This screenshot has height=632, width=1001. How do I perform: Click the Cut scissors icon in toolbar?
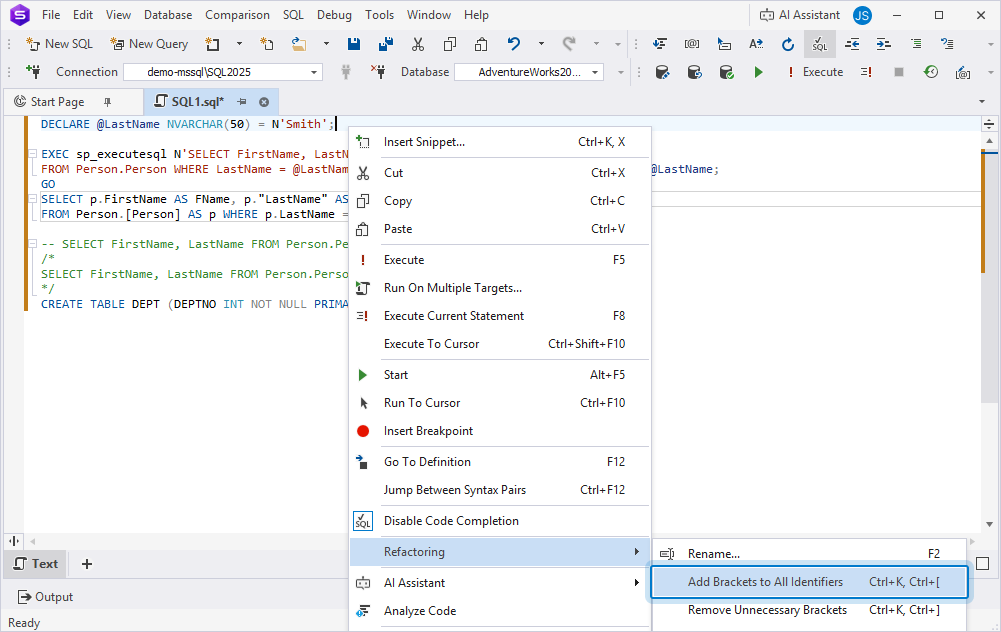pyautogui.click(x=418, y=44)
